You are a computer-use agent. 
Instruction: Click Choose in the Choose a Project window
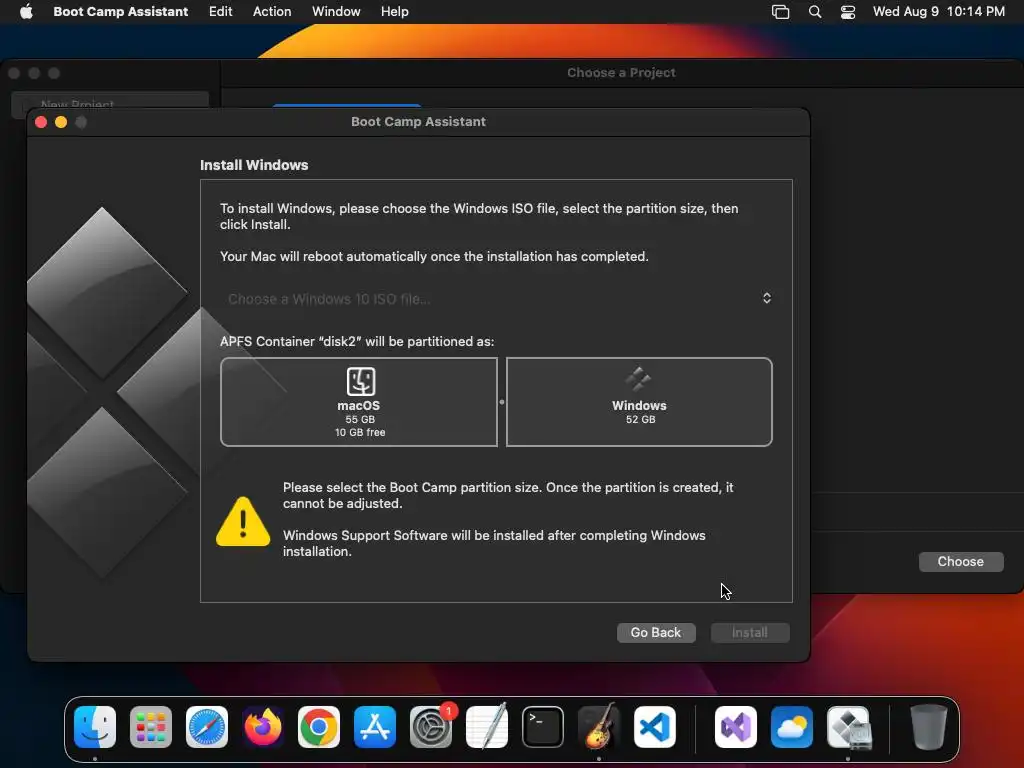tap(961, 562)
